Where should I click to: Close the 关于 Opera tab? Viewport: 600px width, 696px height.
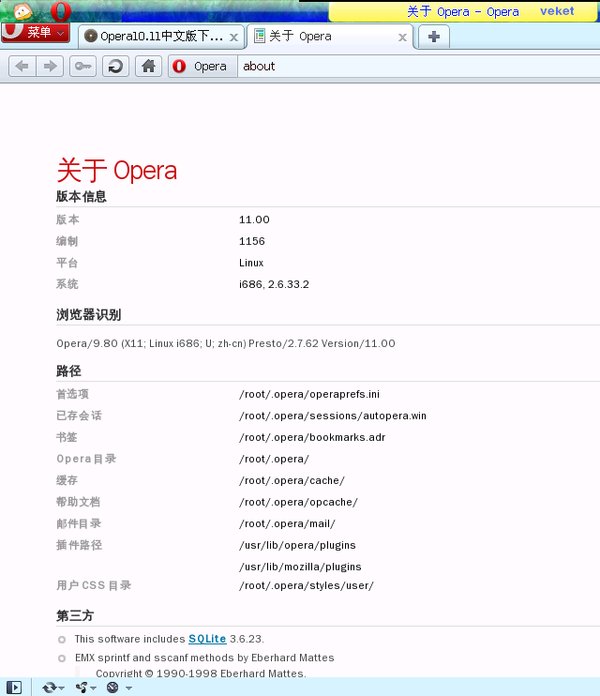tap(403, 37)
